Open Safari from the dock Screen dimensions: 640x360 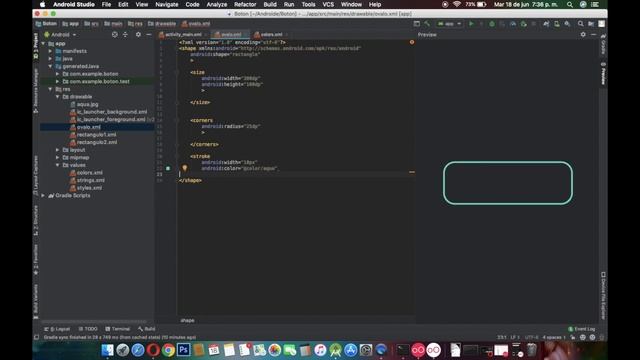click(x=138, y=350)
